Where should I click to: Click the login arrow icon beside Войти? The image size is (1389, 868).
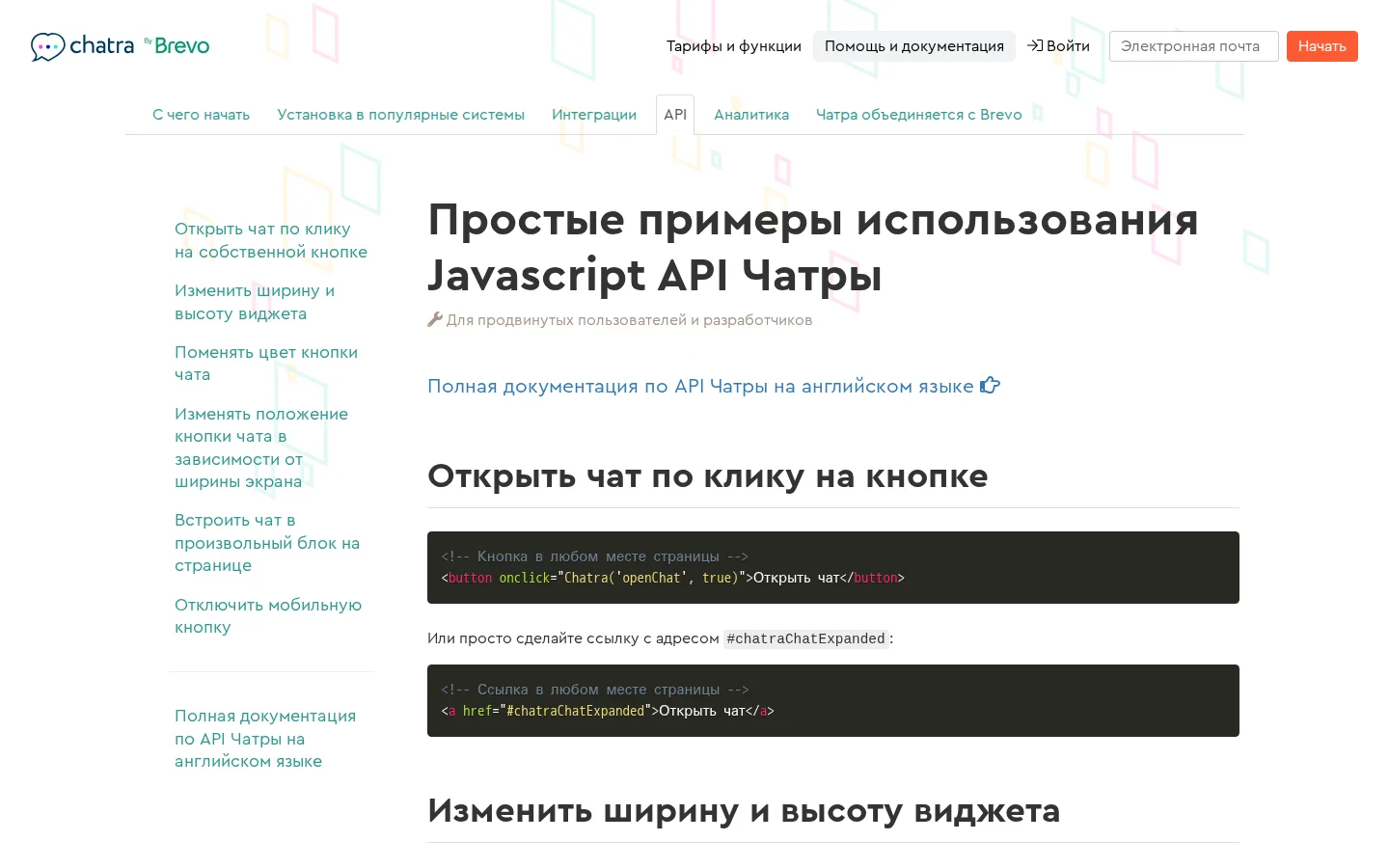pyautogui.click(x=1035, y=45)
